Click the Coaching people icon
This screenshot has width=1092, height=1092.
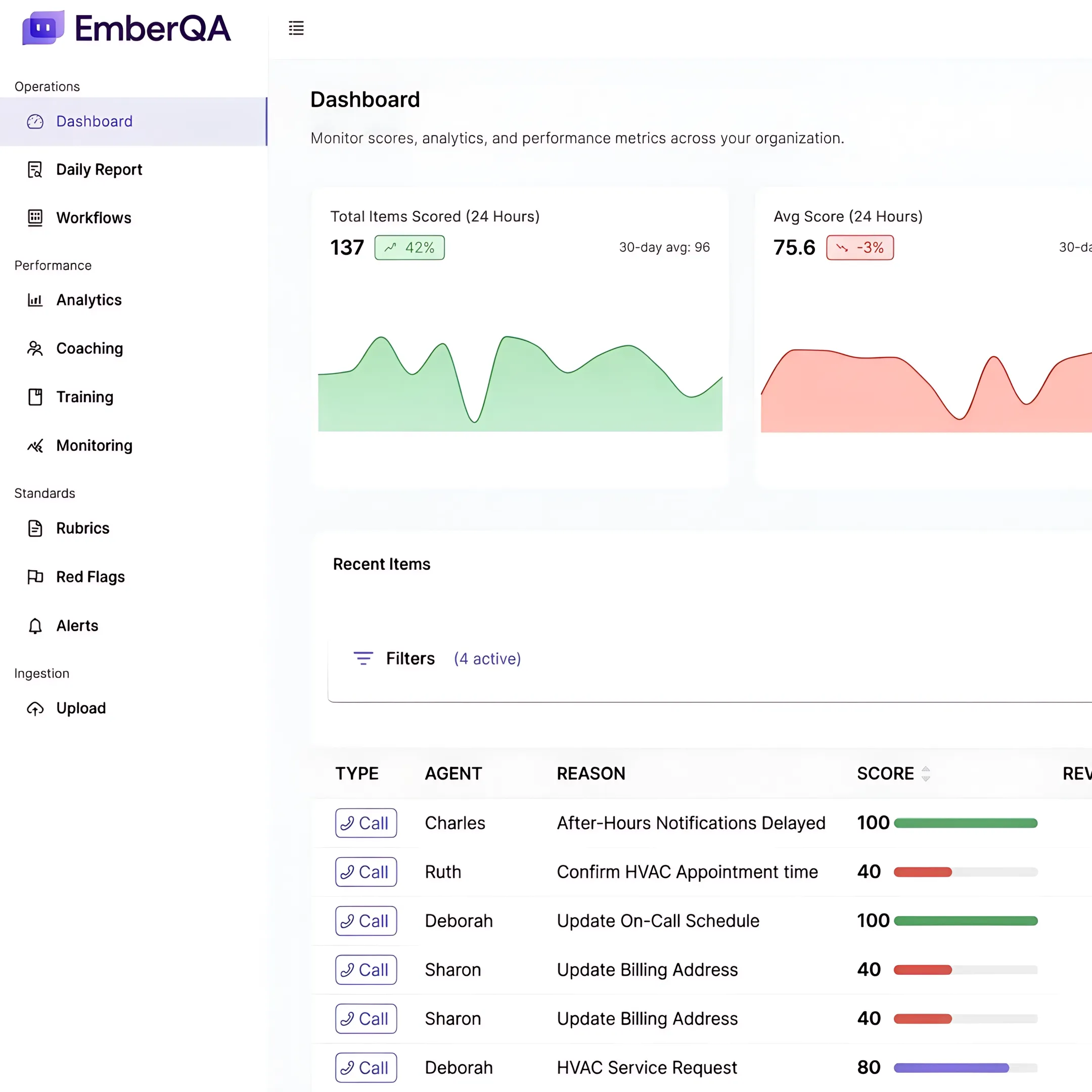pos(35,349)
